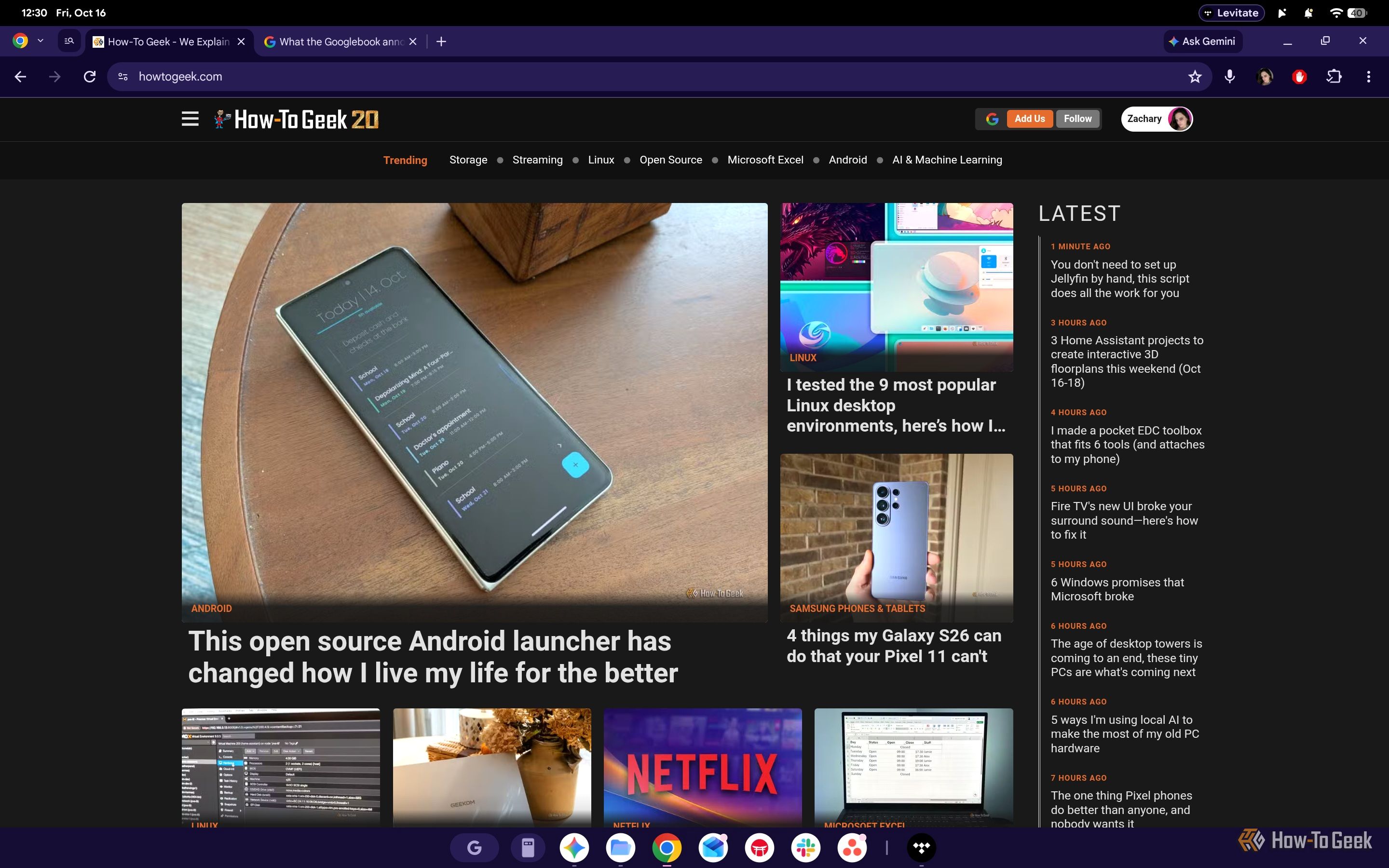The image size is (1389, 868).
Task: Click the Levitate pill in the status bar
Action: [1231, 13]
